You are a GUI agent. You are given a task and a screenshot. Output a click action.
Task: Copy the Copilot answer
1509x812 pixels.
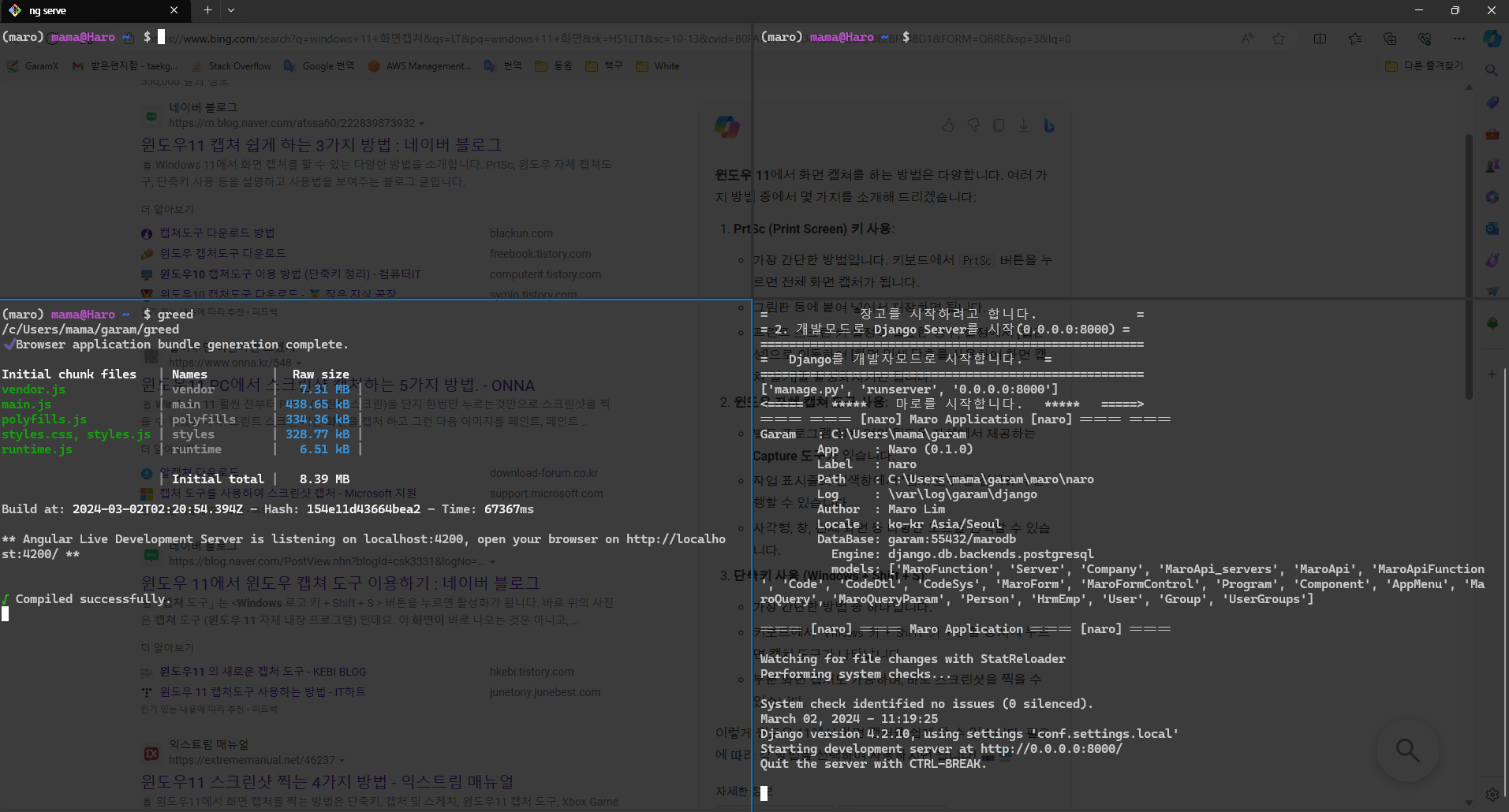click(999, 125)
